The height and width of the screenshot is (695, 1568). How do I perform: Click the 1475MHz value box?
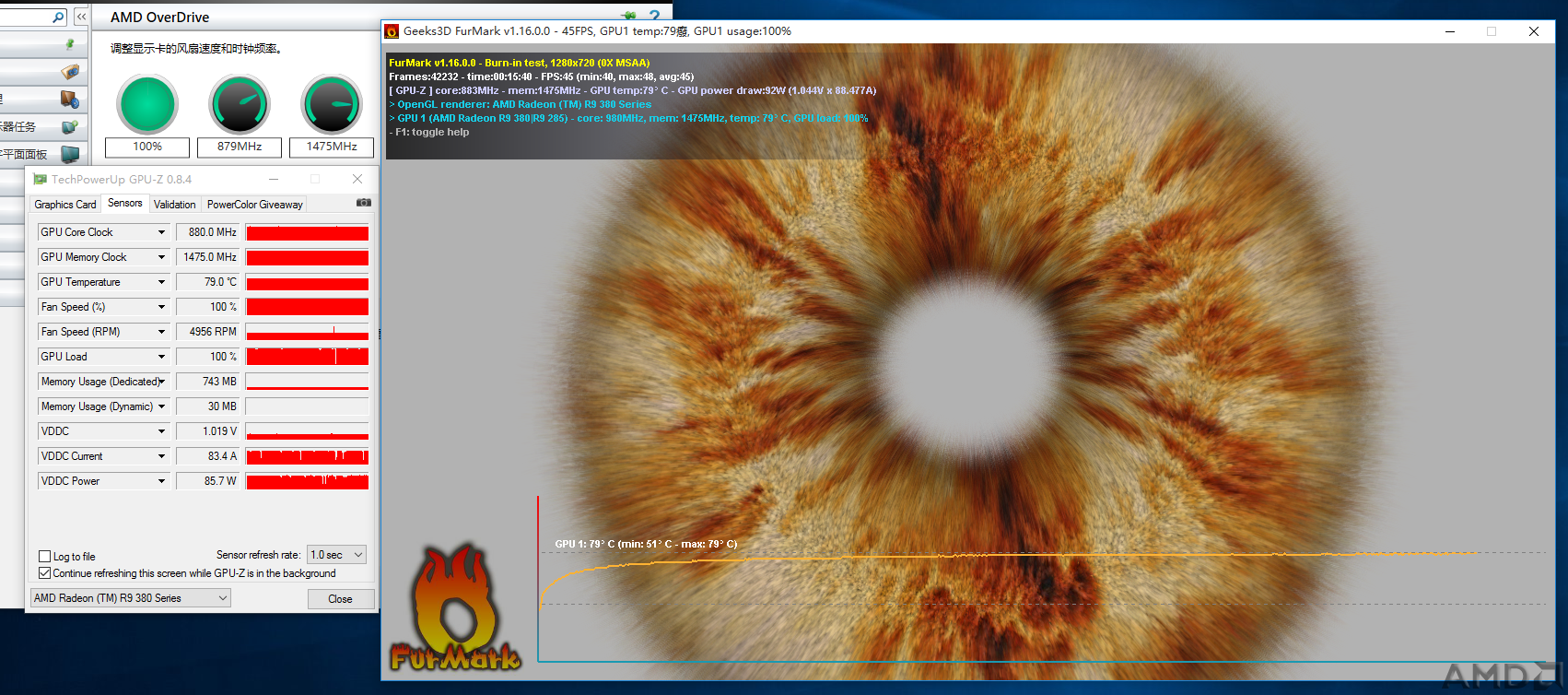(332, 147)
